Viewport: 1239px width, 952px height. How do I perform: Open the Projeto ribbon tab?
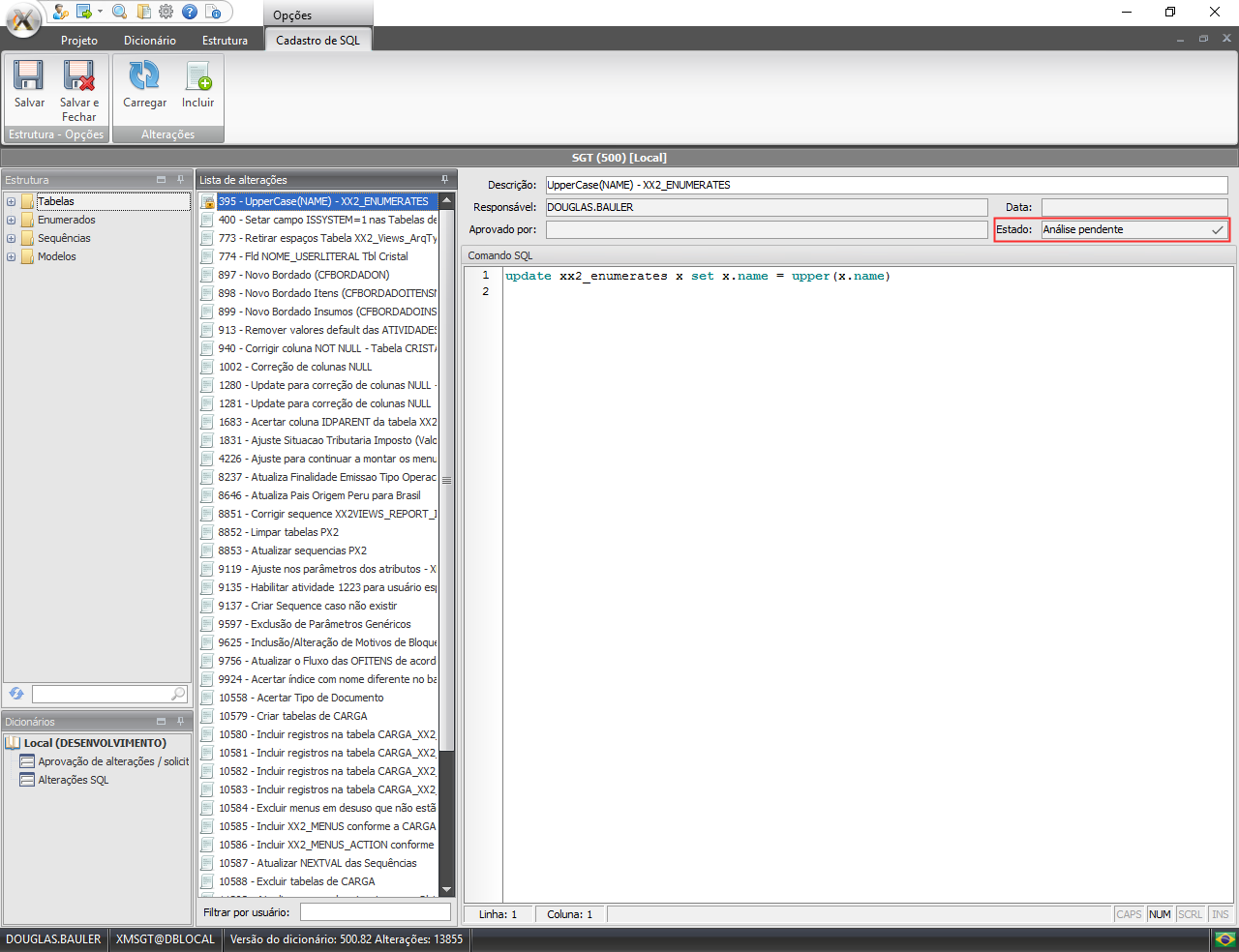79,41
